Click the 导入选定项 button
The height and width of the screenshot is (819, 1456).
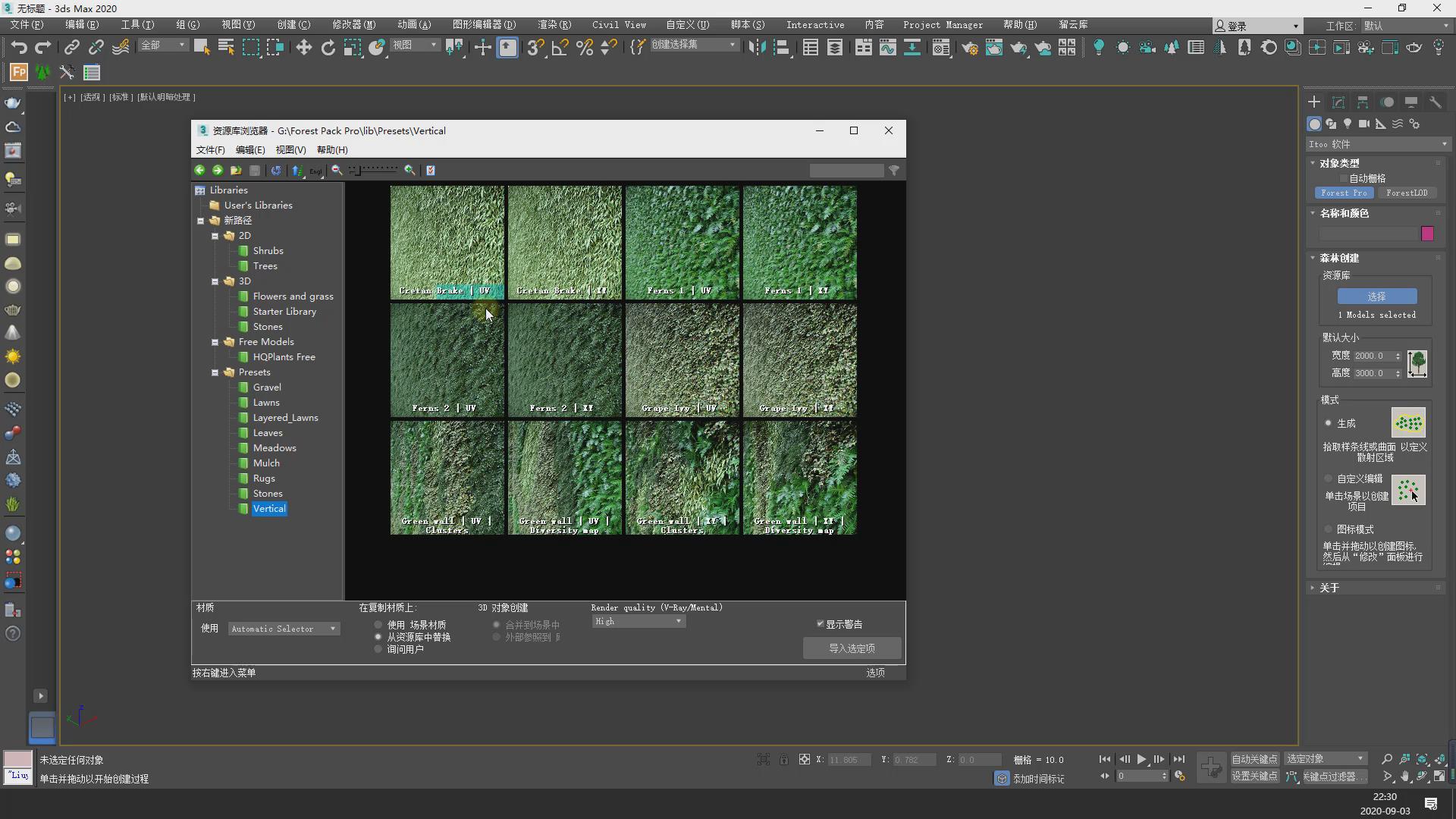coord(852,648)
